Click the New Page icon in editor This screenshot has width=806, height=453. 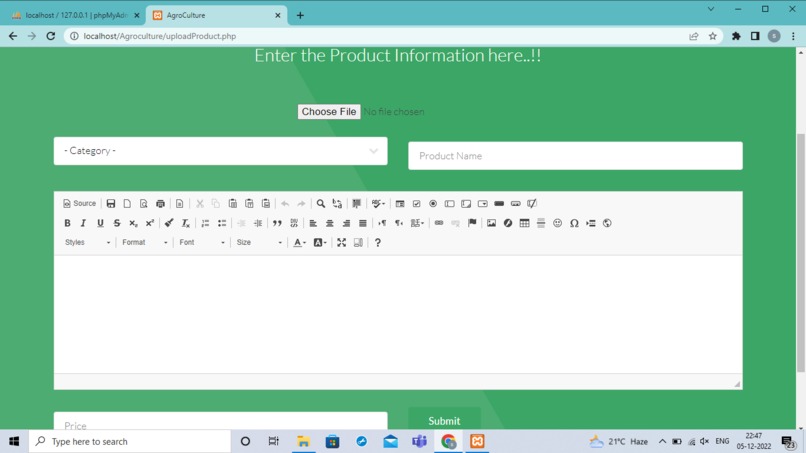tap(127, 204)
